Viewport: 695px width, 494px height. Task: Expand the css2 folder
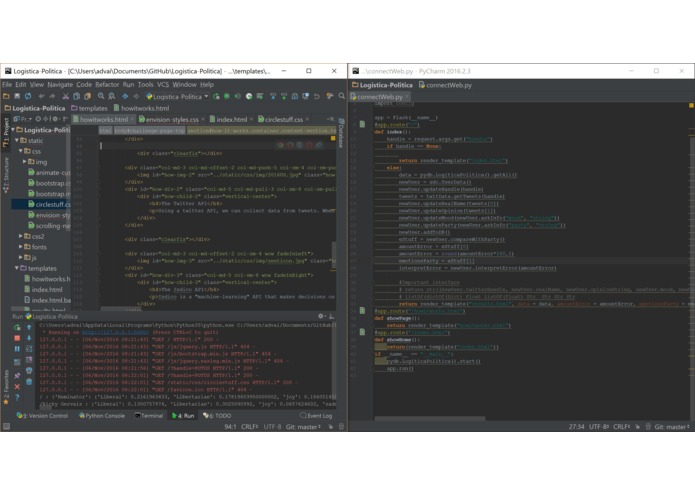[x=21, y=236]
